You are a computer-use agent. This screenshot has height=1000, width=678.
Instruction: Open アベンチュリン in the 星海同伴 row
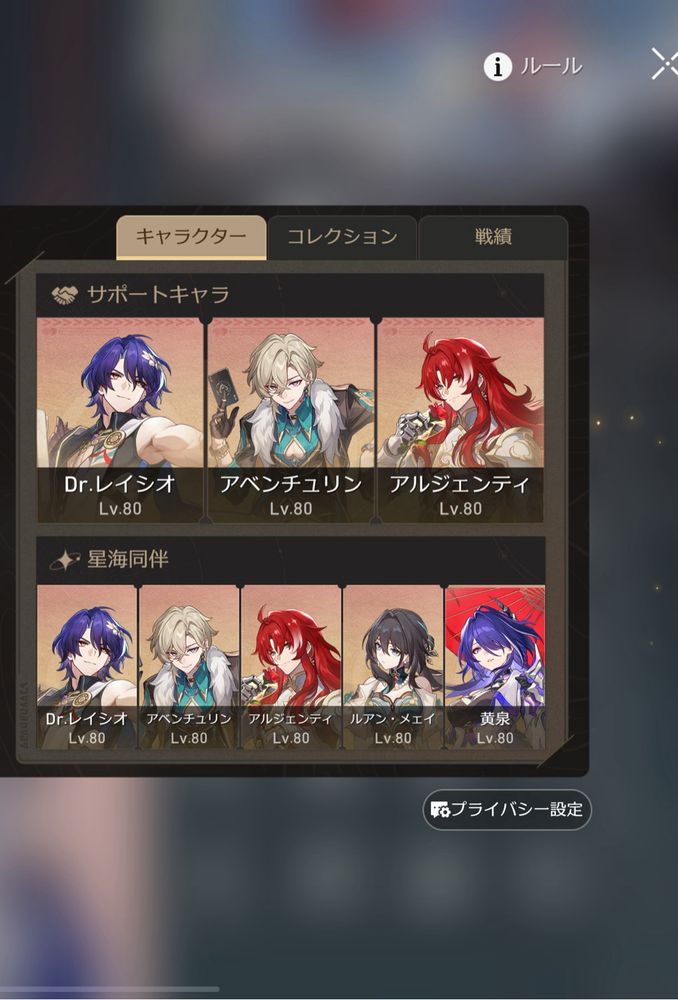point(189,667)
